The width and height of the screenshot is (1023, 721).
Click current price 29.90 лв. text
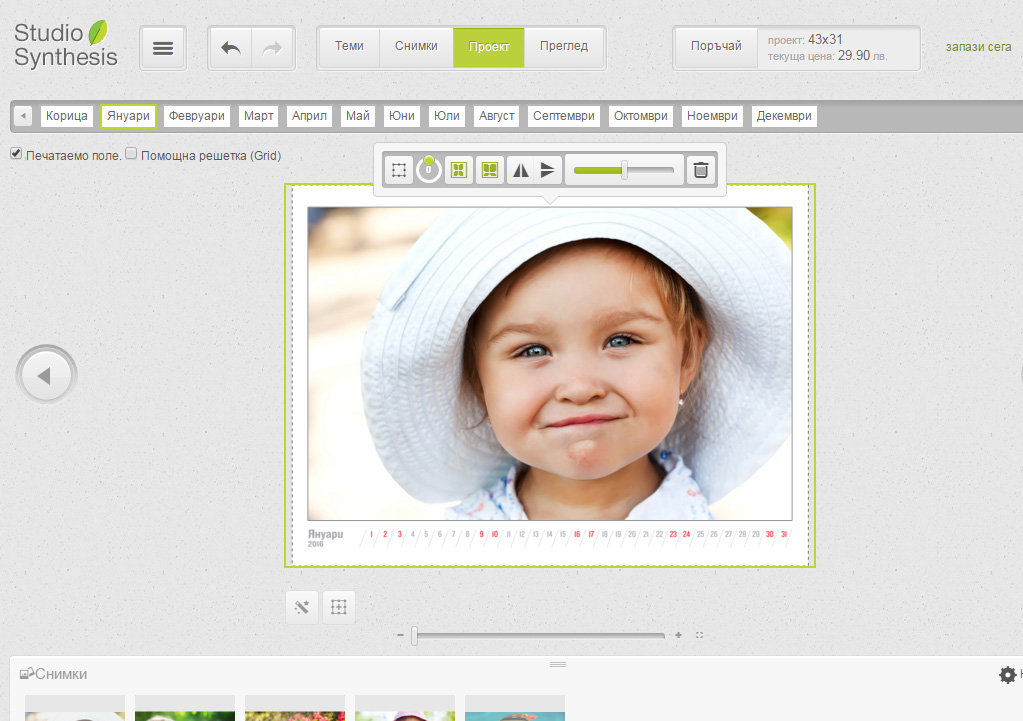(x=863, y=55)
